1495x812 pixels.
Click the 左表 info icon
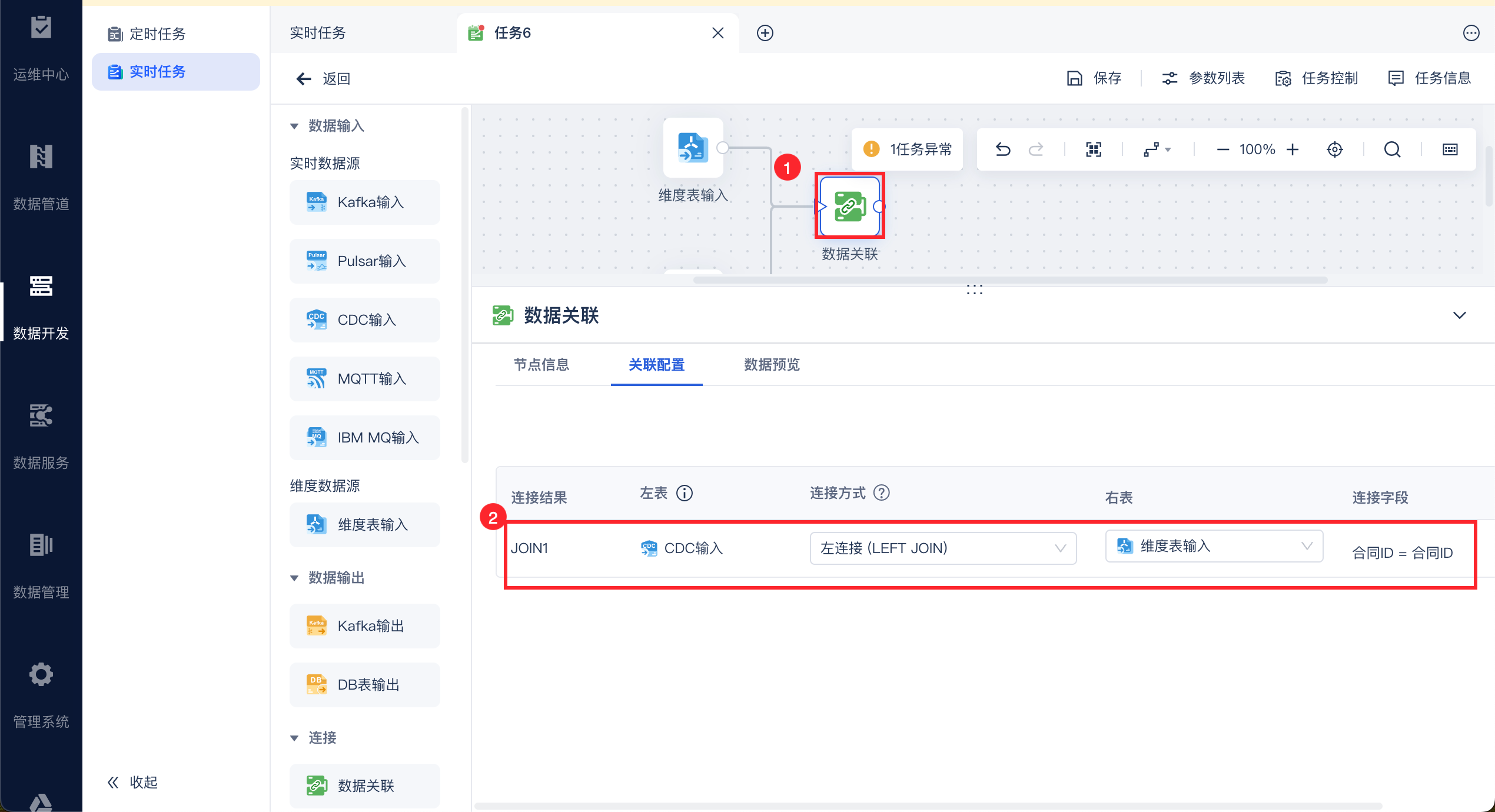click(685, 493)
